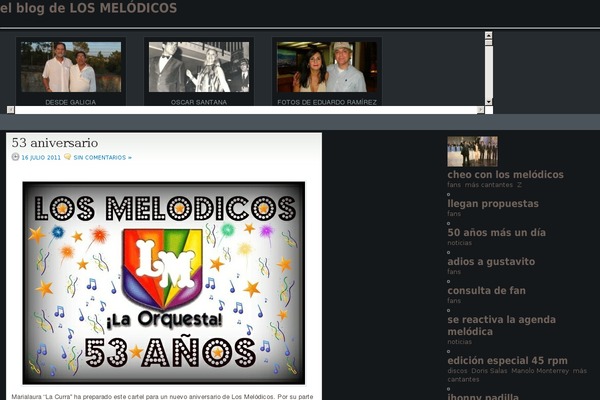Open the 'cheo con los melódicos' post
Viewport: 600px width, 400px height.
pos(505,175)
